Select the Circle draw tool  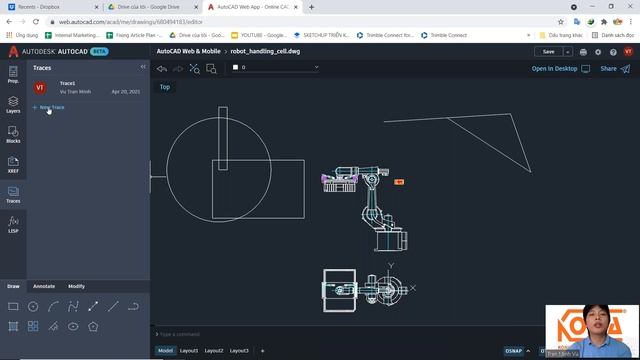pyautogui.click(x=33, y=307)
